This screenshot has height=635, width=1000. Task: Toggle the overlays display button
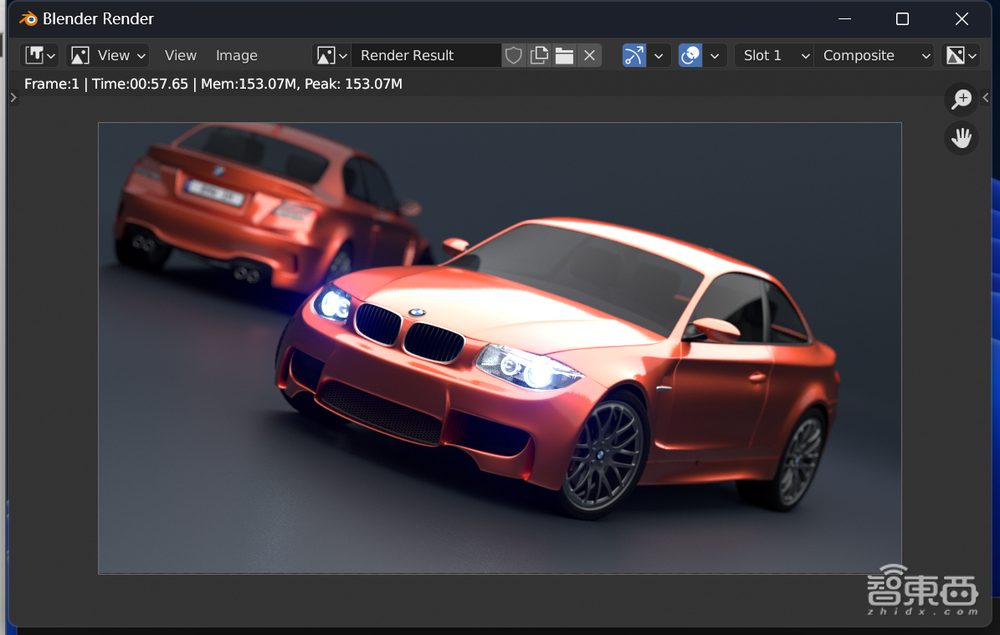(x=690, y=56)
